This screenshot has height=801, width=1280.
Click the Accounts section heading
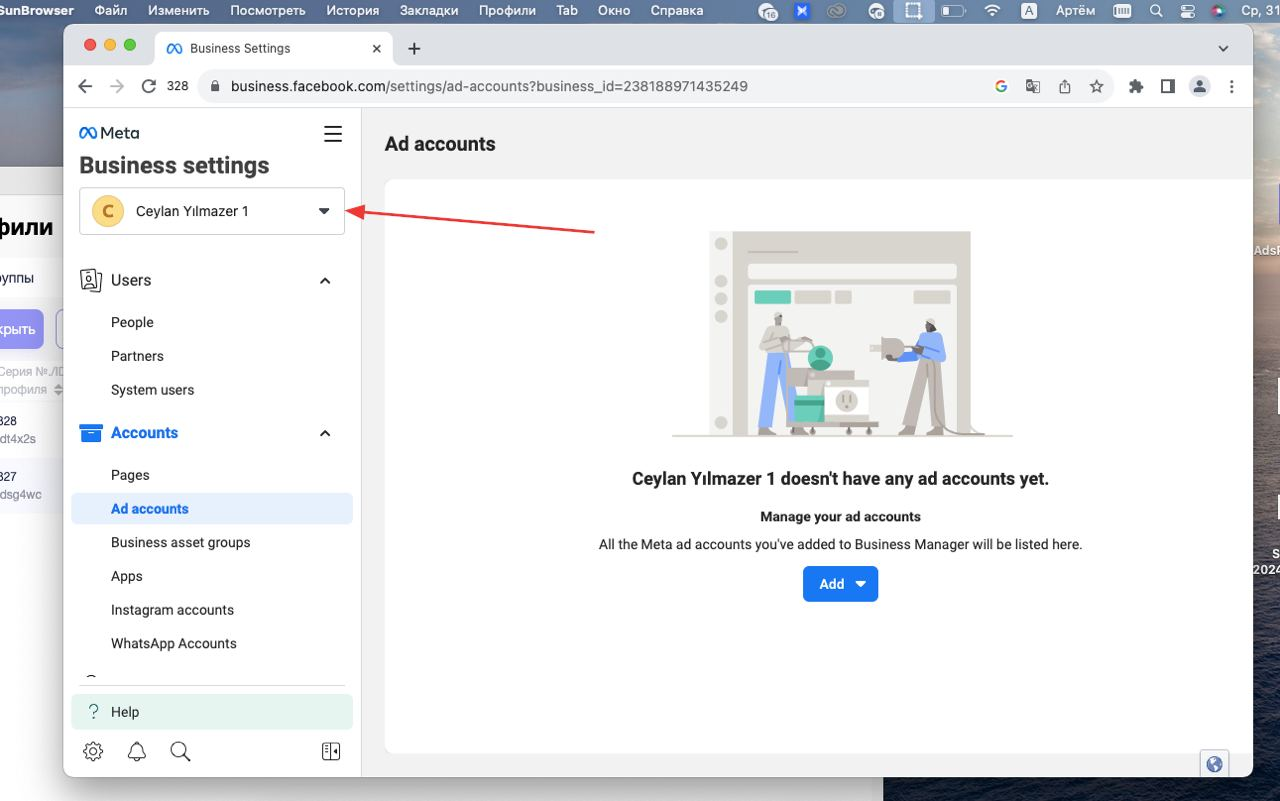click(x=144, y=433)
